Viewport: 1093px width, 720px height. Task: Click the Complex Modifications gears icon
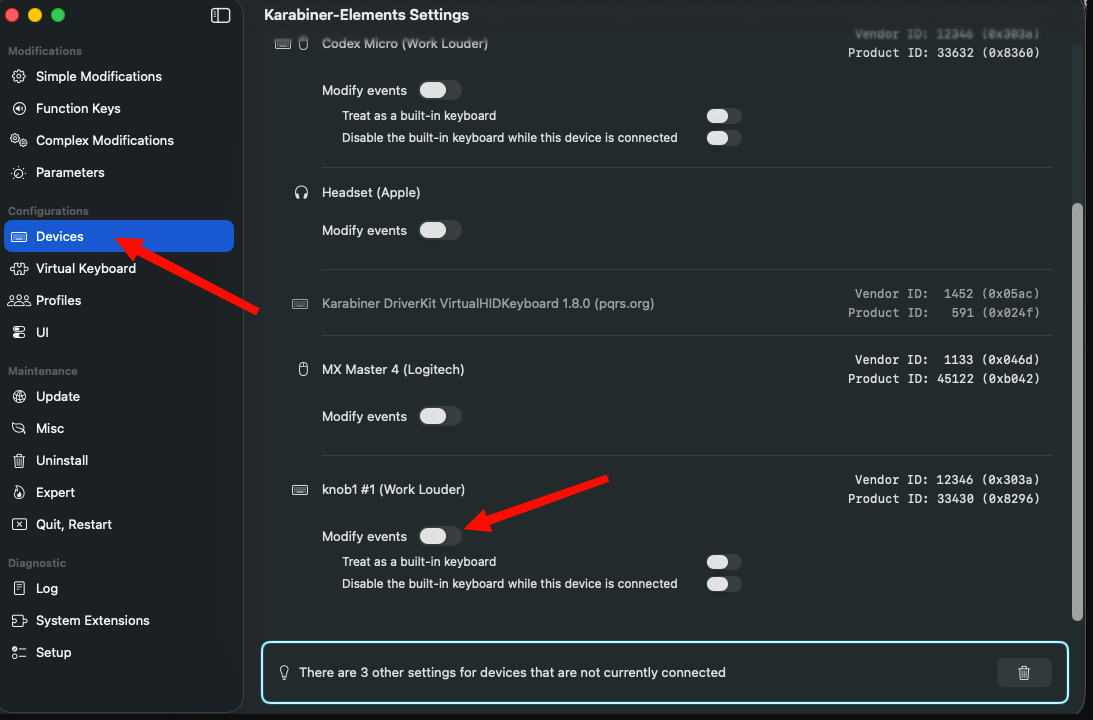[19, 141]
